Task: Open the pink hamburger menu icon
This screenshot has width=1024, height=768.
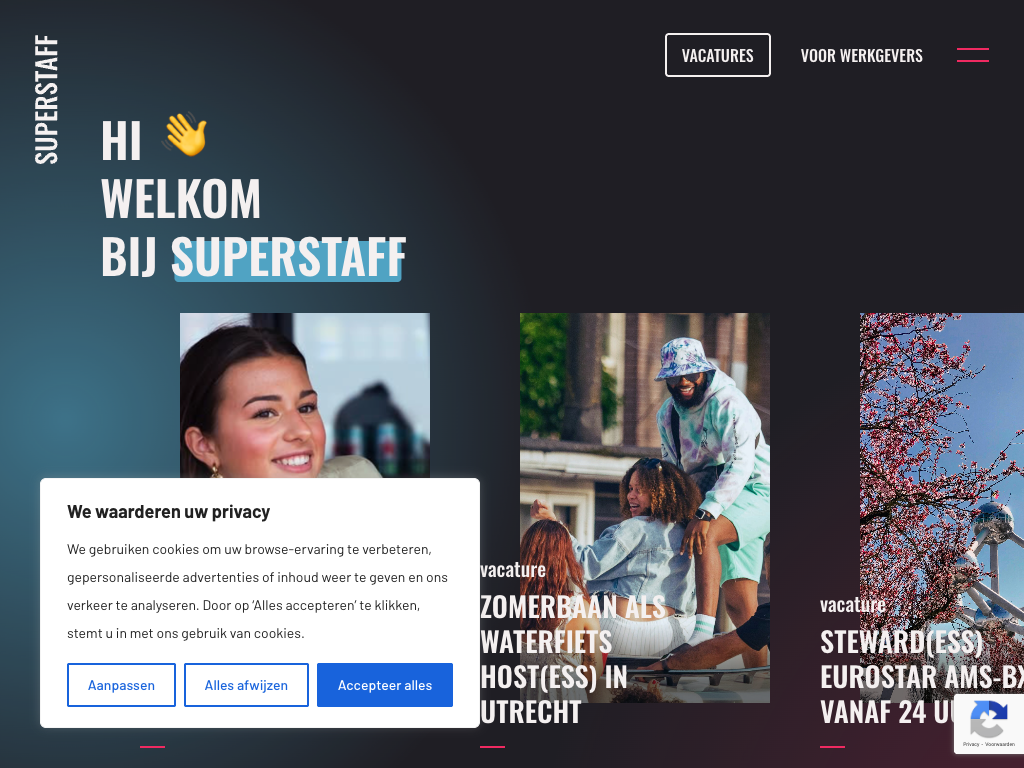Action: click(972, 55)
